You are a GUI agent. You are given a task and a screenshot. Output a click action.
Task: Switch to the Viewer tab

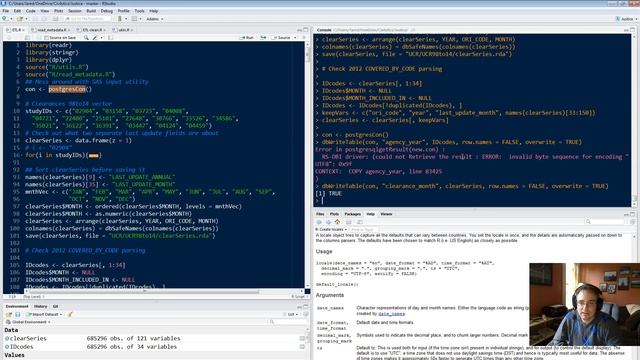(x=386, y=214)
